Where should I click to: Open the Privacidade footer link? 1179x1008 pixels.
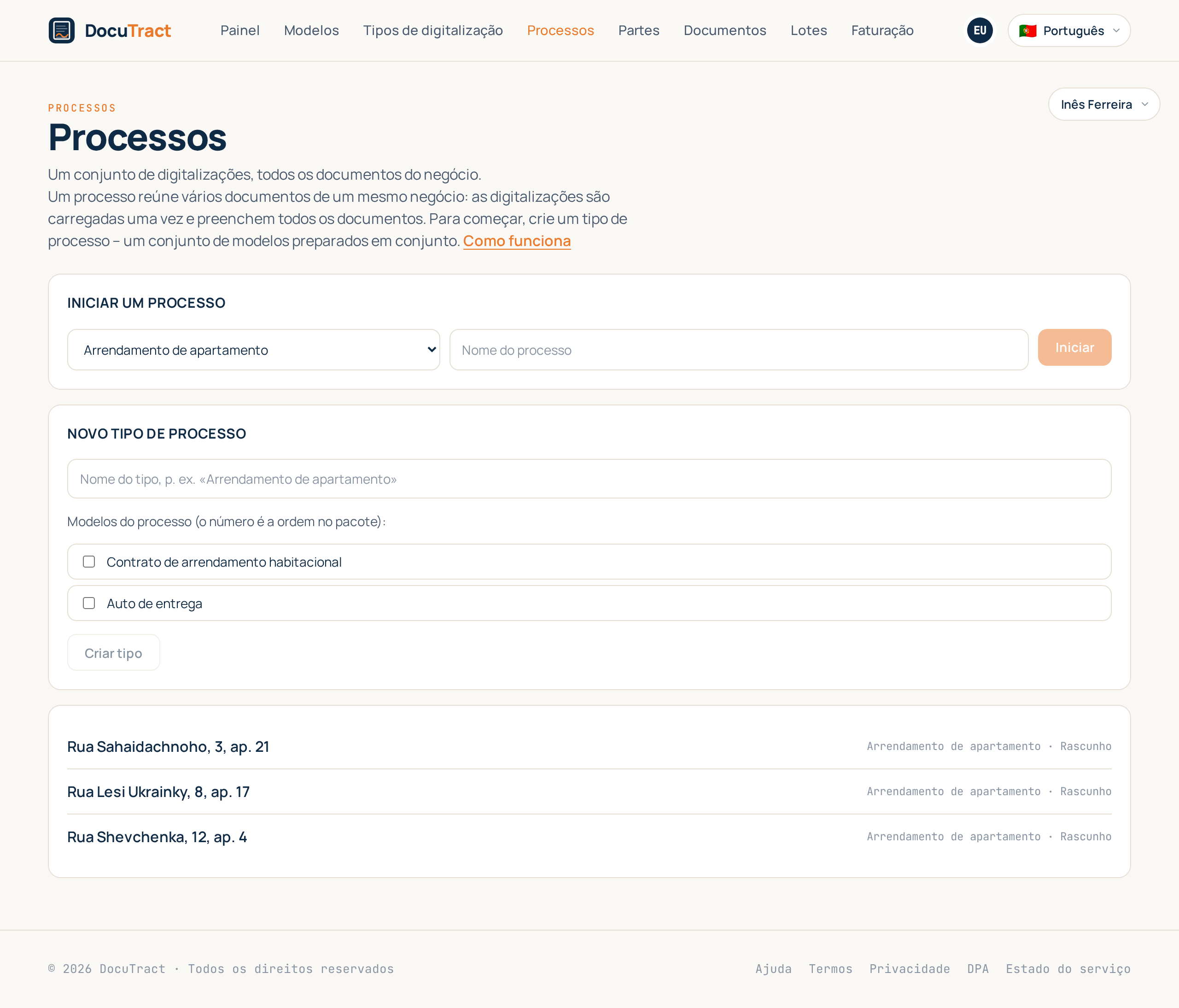click(x=909, y=969)
